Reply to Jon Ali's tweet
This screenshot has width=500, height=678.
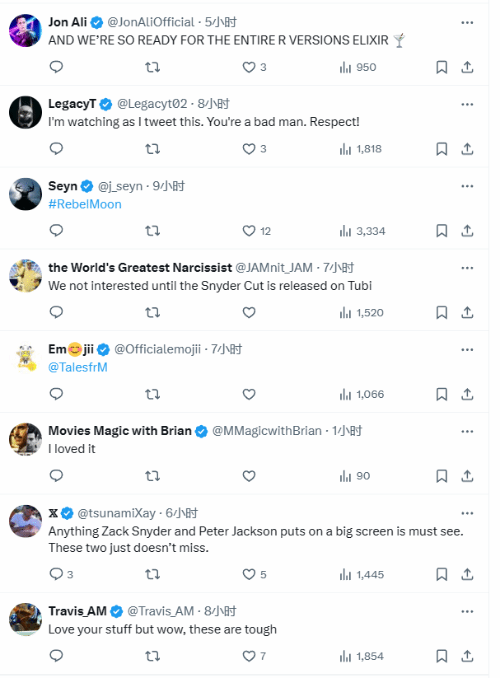[x=56, y=67]
